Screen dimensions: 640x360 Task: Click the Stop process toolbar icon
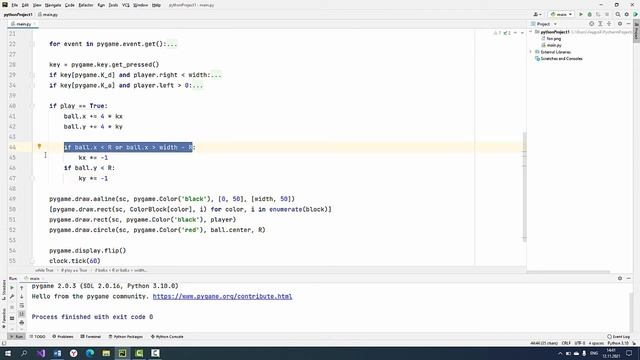(607, 14)
